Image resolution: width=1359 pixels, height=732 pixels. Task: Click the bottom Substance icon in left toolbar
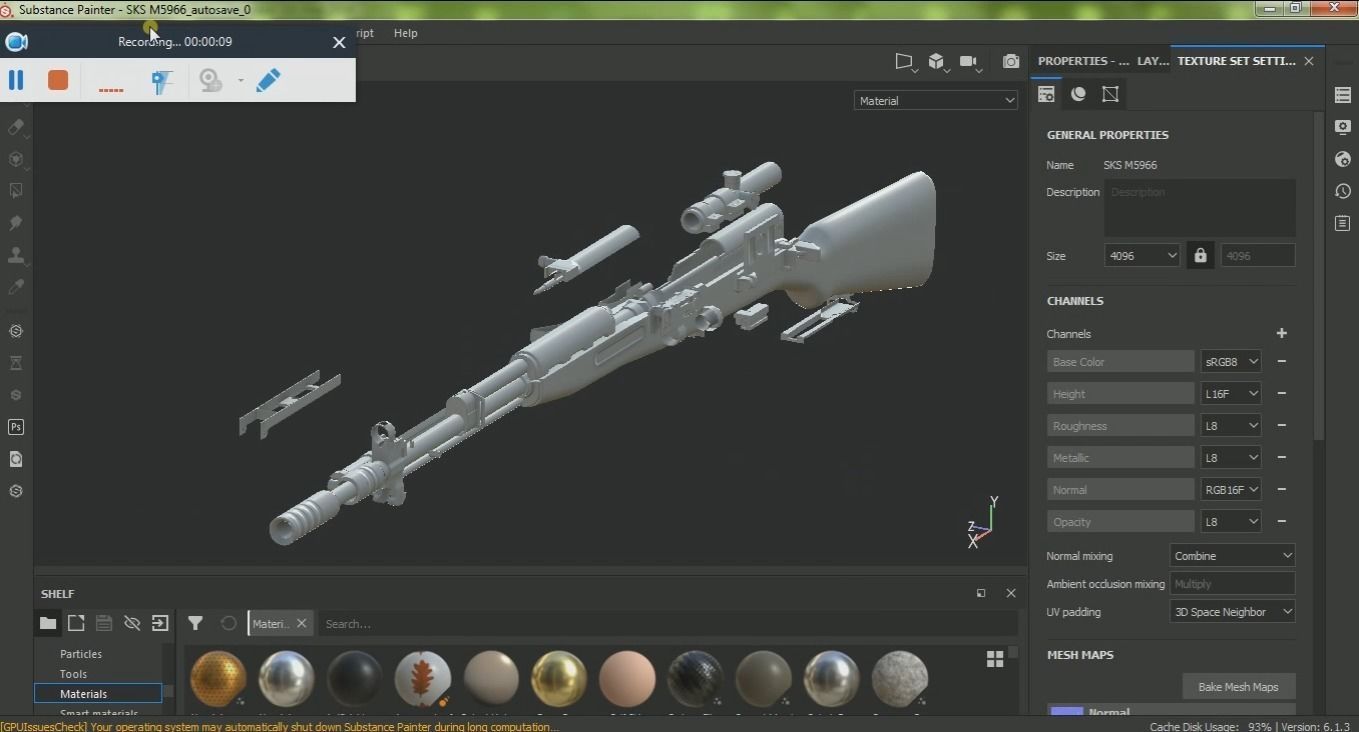tap(16, 491)
